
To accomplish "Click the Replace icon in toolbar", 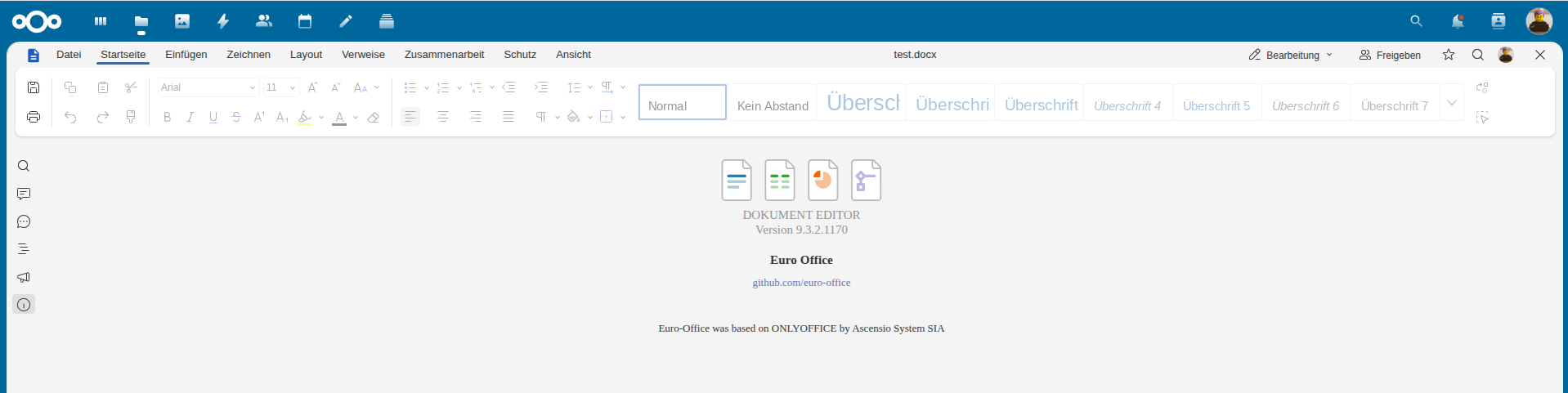I will 1482,87.
